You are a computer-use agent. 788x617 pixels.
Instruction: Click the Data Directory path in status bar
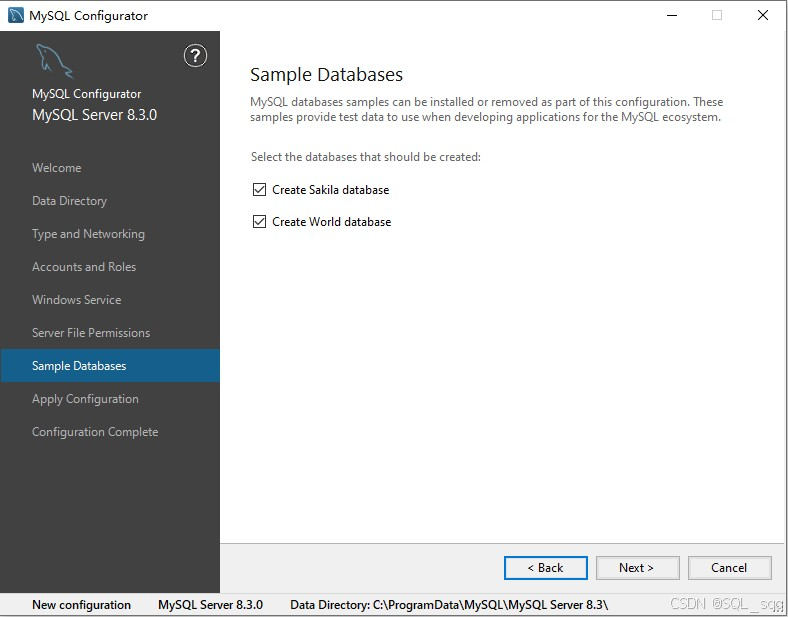(449, 605)
